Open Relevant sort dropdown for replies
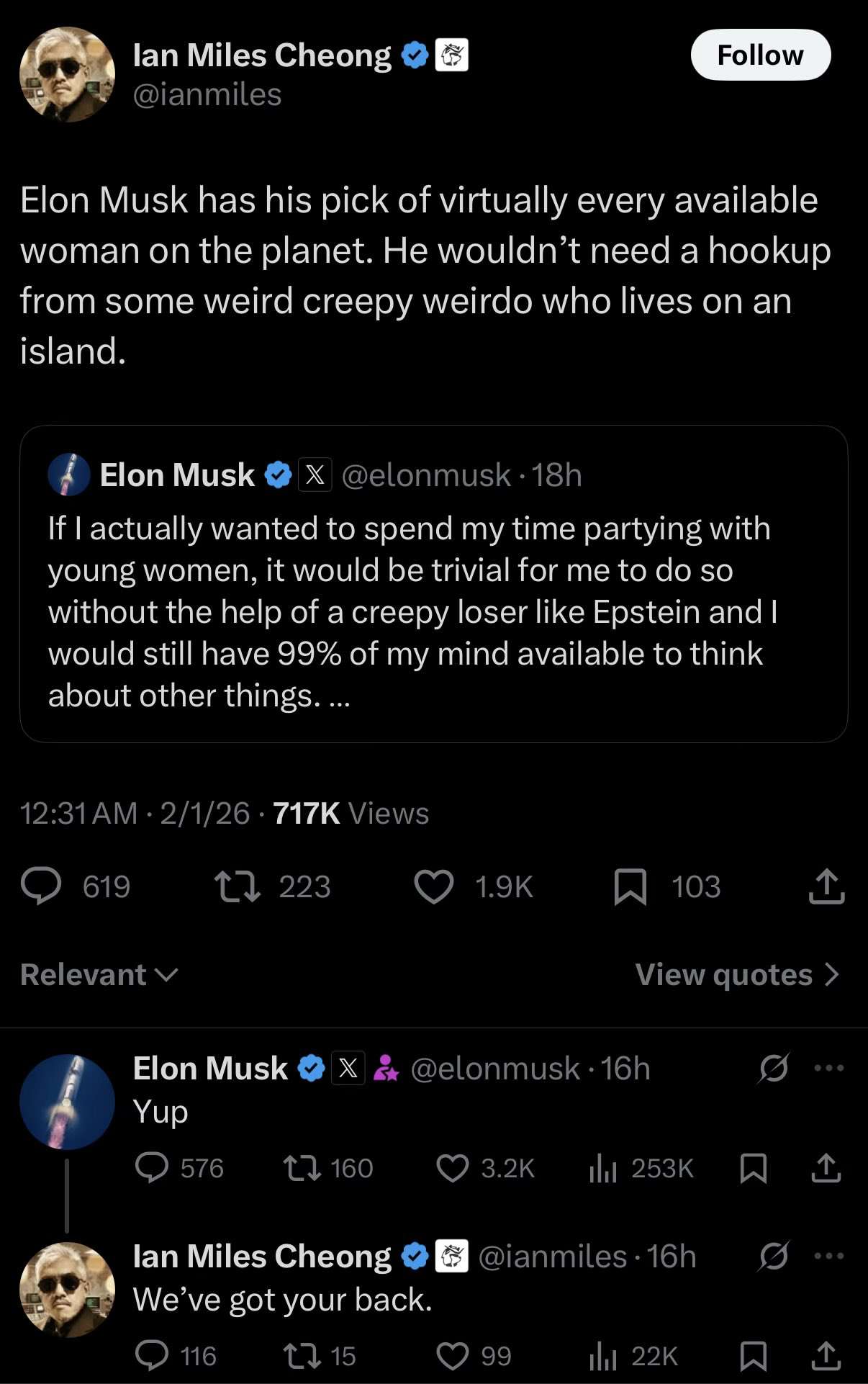This screenshot has height=1384, width=868. pos(99,975)
